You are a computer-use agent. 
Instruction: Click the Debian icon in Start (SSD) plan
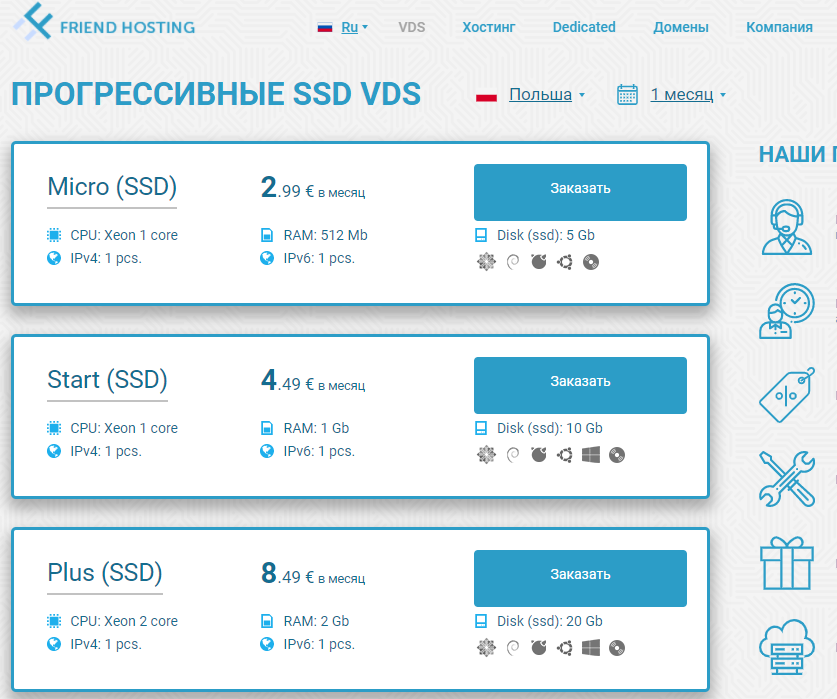(x=512, y=455)
